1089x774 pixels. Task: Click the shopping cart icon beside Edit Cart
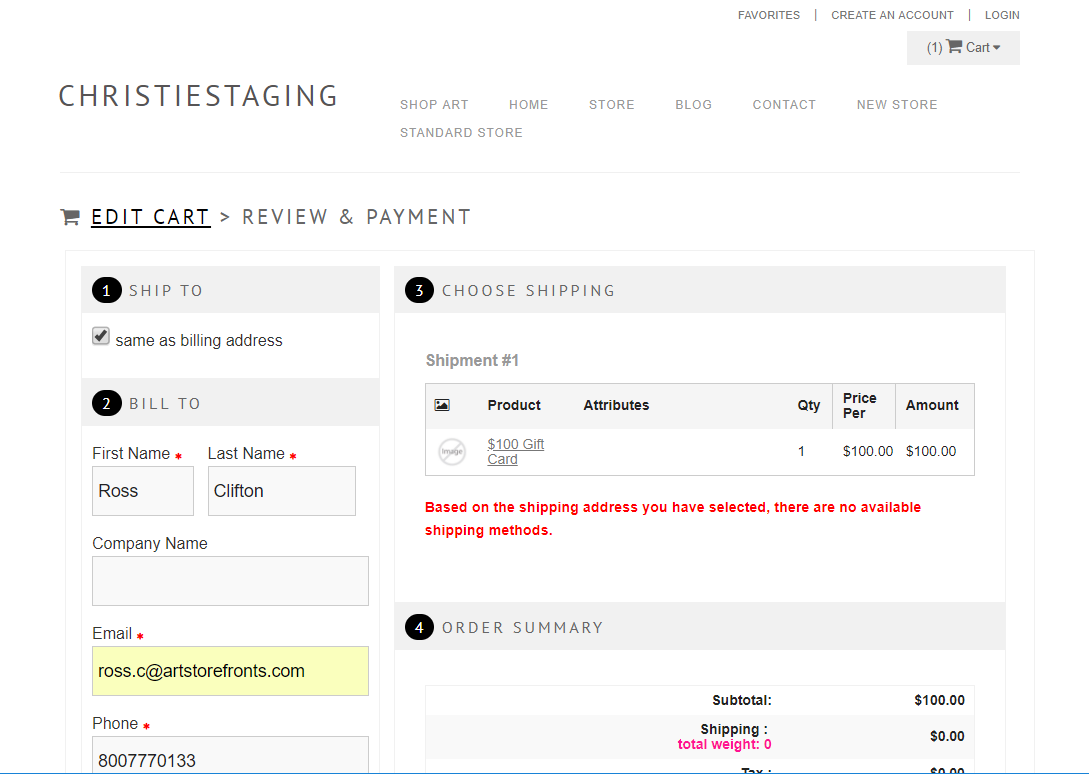pyautogui.click(x=70, y=217)
